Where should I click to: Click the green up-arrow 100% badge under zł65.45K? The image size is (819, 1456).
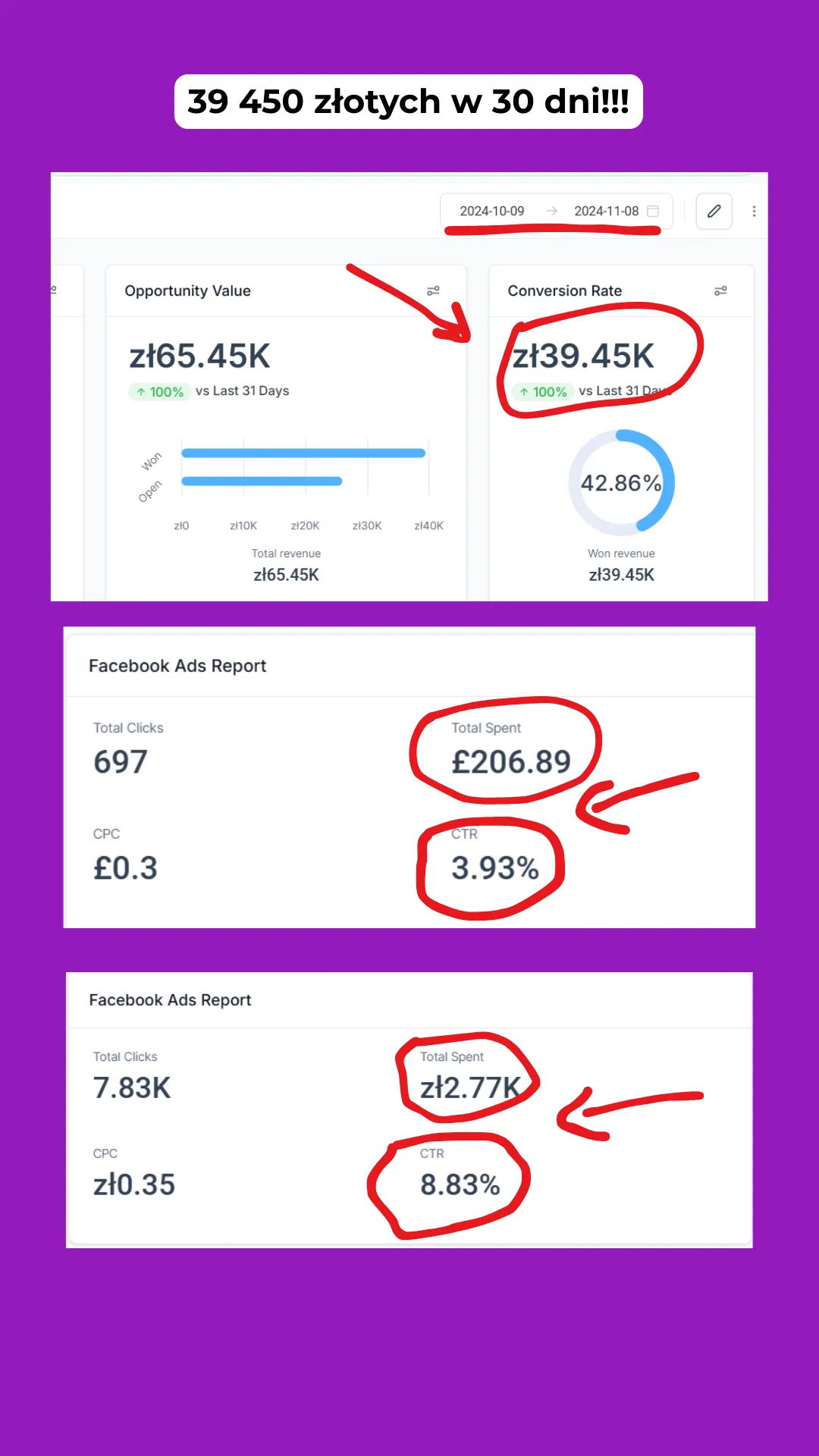point(159,391)
